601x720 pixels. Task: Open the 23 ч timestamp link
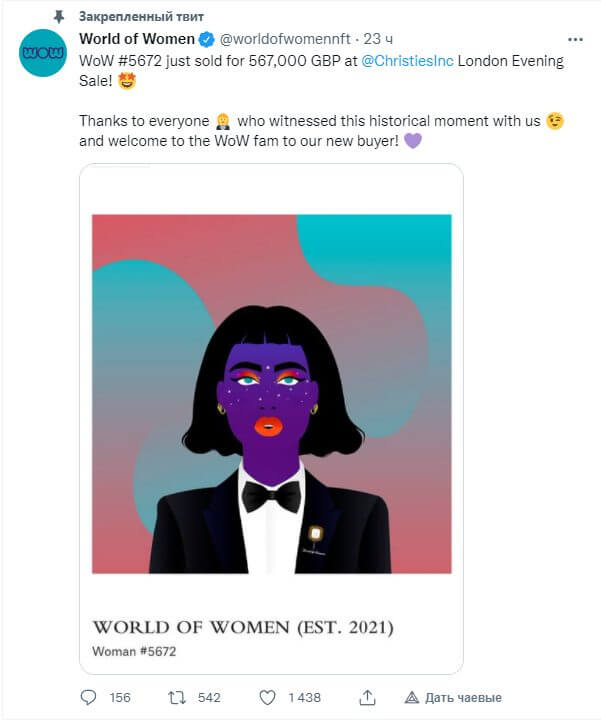pos(378,39)
